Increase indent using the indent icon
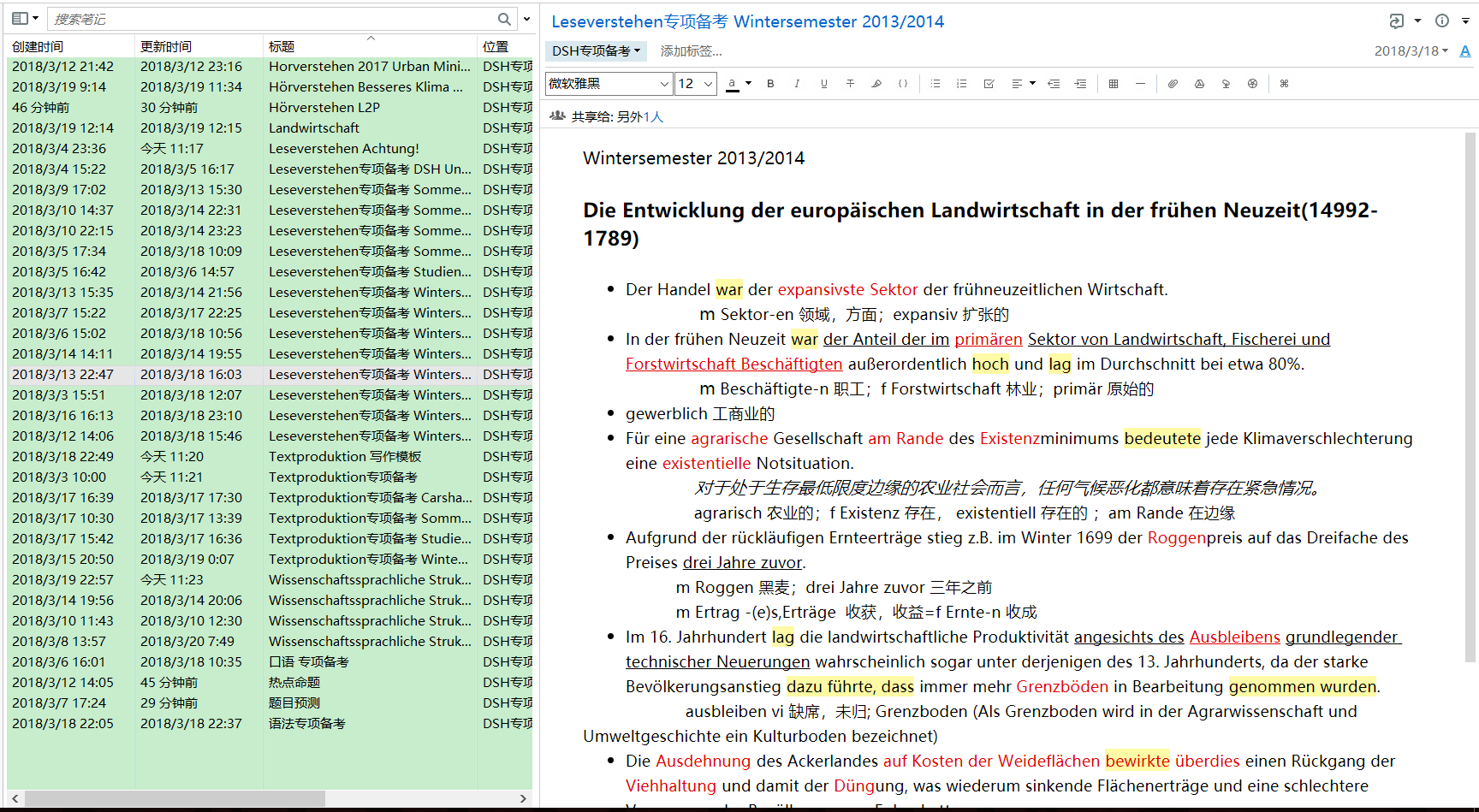Viewport: 1479px width, 812px height. (x=1080, y=84)
